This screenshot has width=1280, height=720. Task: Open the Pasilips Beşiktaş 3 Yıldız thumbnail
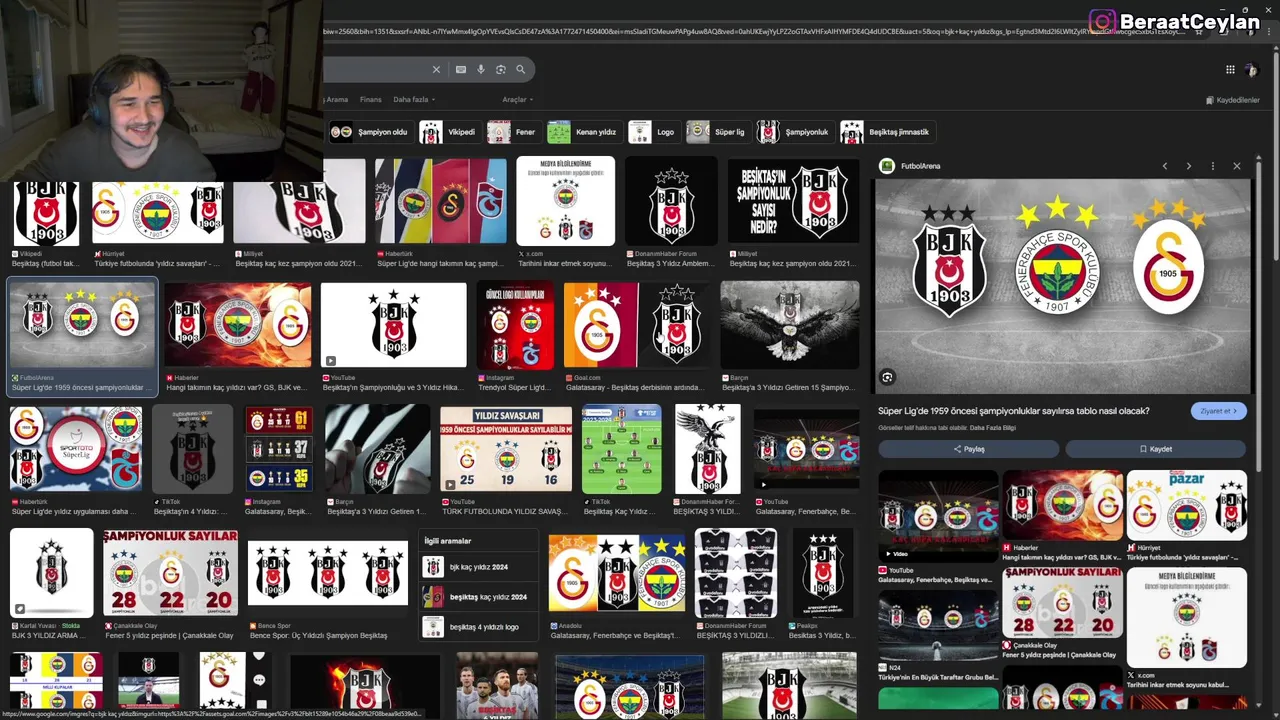click(823, 573)
